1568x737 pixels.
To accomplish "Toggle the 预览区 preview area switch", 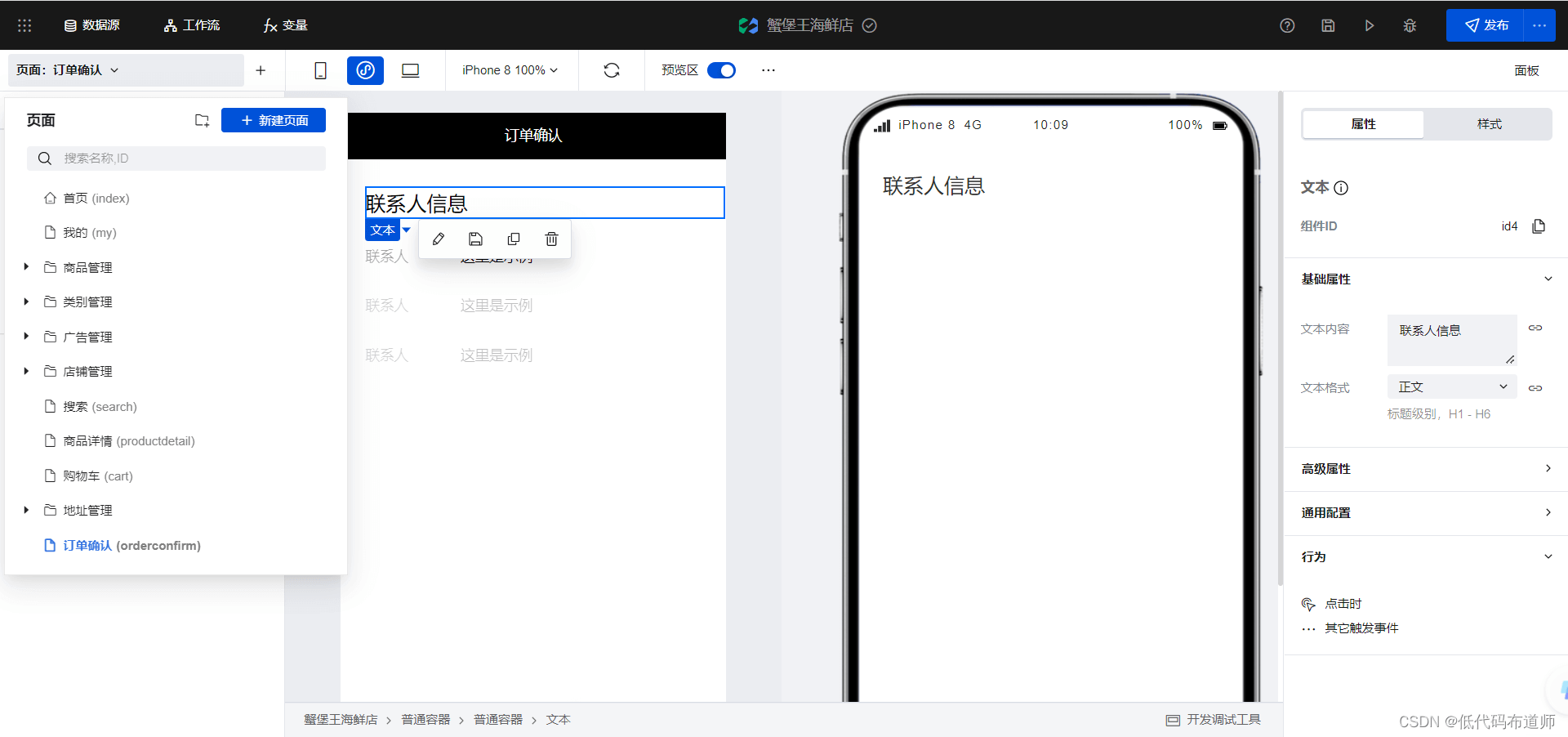I will (x=721, y=70).
